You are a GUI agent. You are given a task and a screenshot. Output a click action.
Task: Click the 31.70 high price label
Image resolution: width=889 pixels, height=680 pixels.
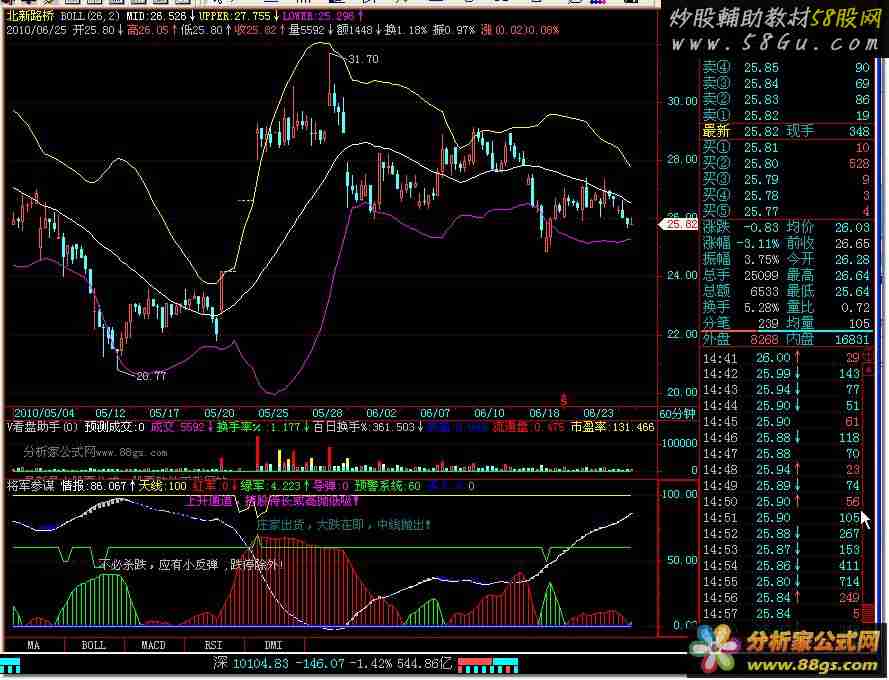point(363,59)
